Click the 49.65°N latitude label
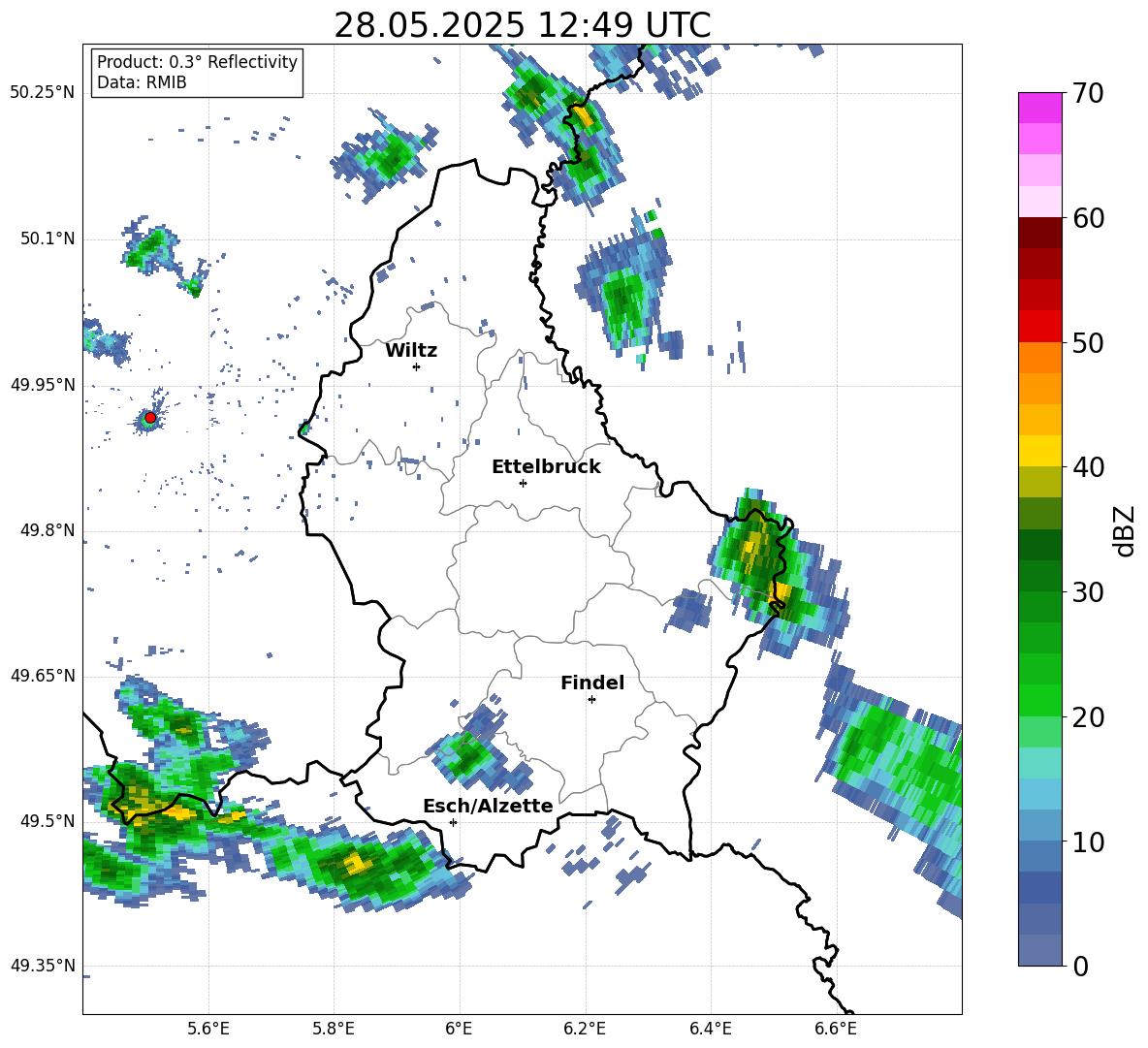This screenshot has width=1148, height=1048. [x=43, y=676]
